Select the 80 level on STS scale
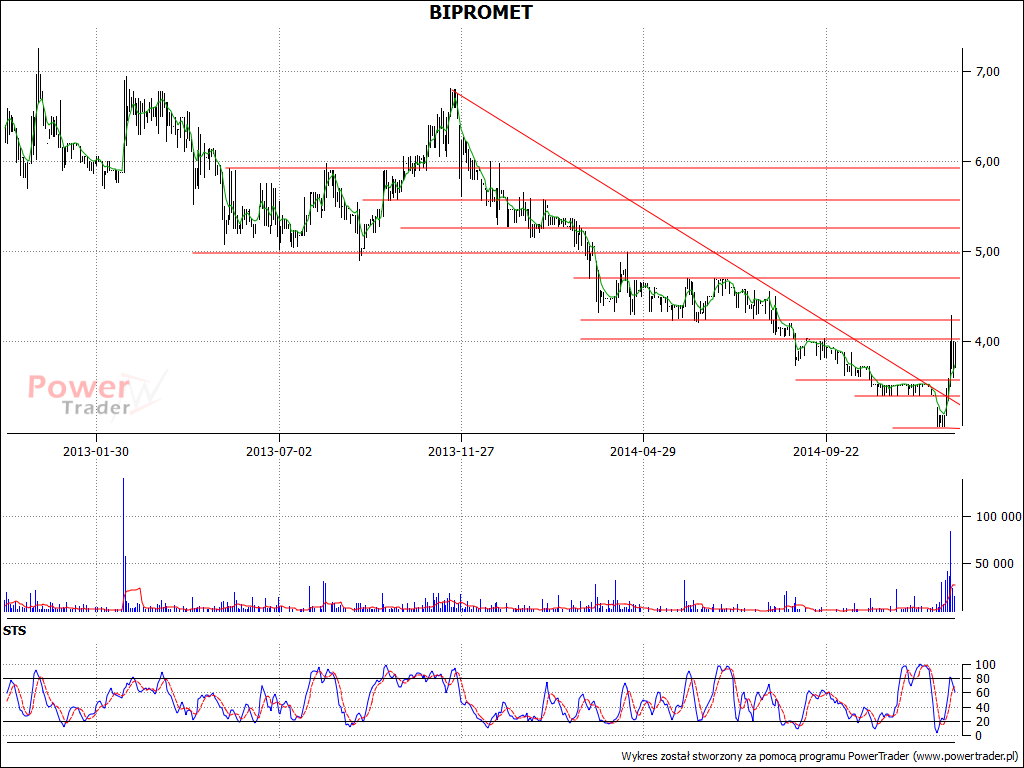The width and height of the screenshot is (1024, 768). click(983, 679)
